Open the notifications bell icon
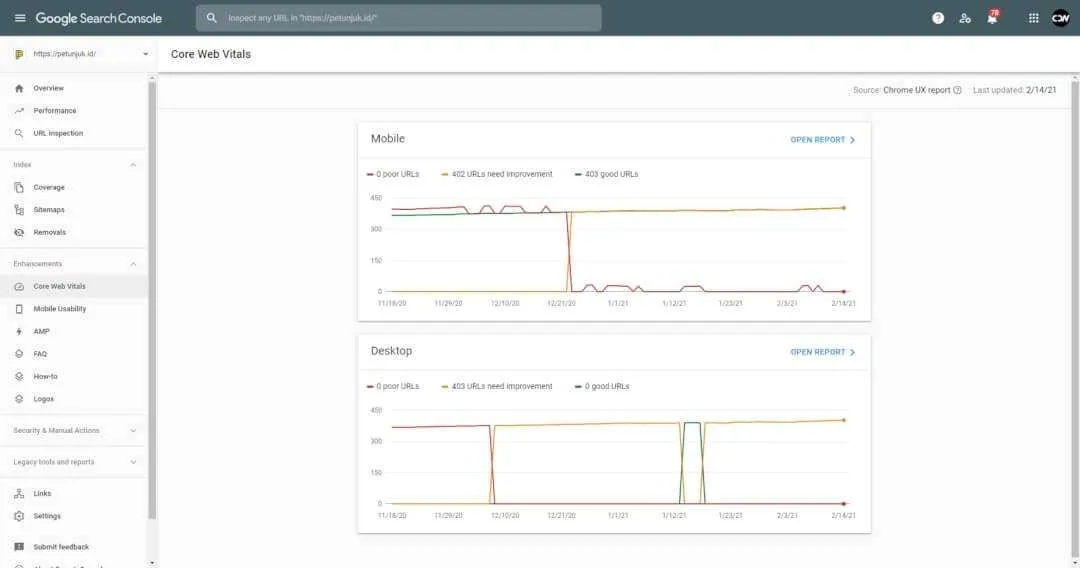Screen dimensions: 1080x568 992,19
